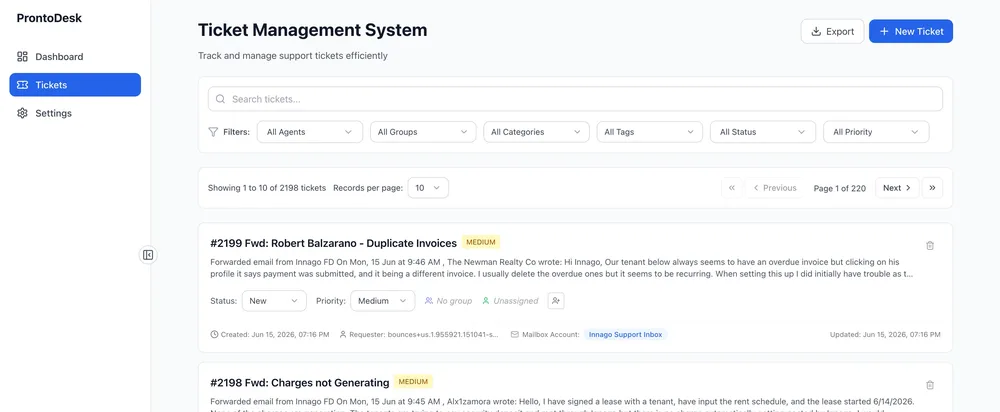Click the Settings gear icon in sidebar
1000x412 pixels.
[22, 113]
